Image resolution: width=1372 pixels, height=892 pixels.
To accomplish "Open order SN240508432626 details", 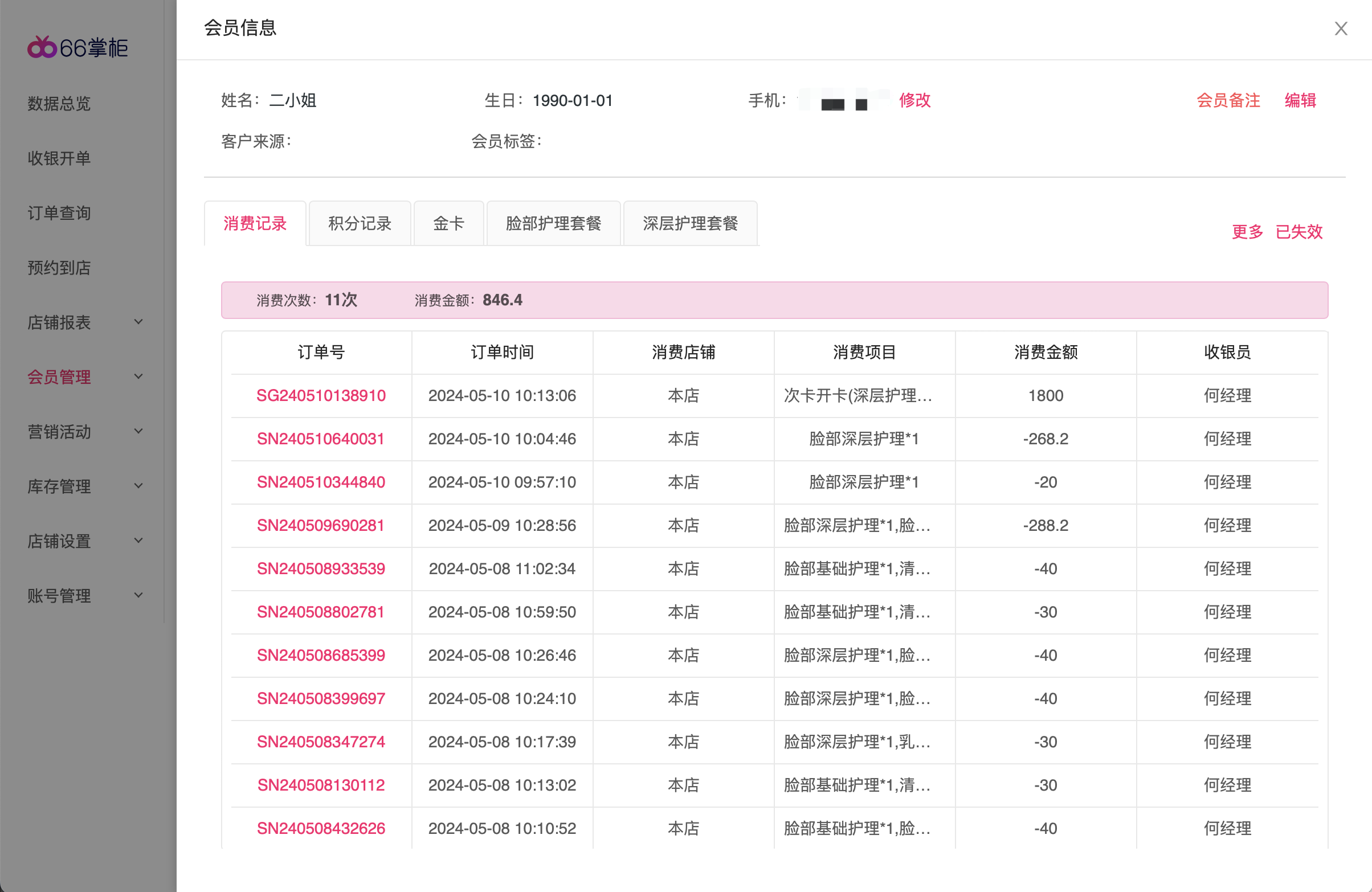I will tap(321, 829).
